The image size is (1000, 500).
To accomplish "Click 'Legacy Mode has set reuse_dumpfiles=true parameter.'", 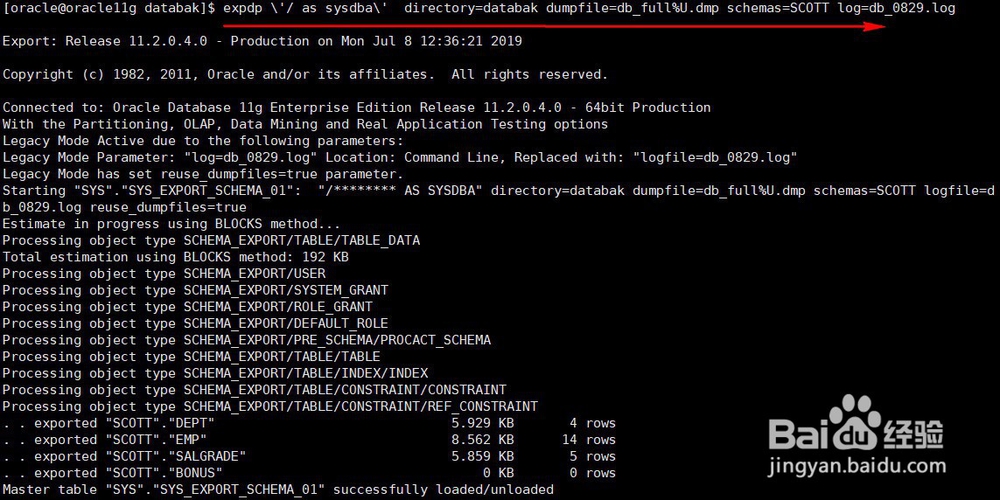I will (203, 174).
